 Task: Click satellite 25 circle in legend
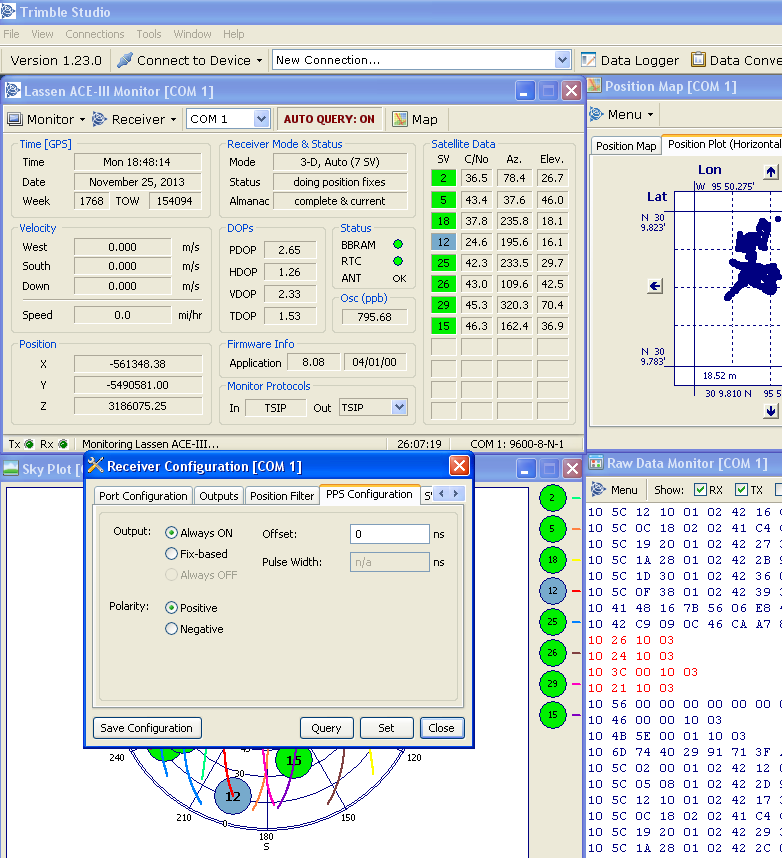click(x=553, y=622)
